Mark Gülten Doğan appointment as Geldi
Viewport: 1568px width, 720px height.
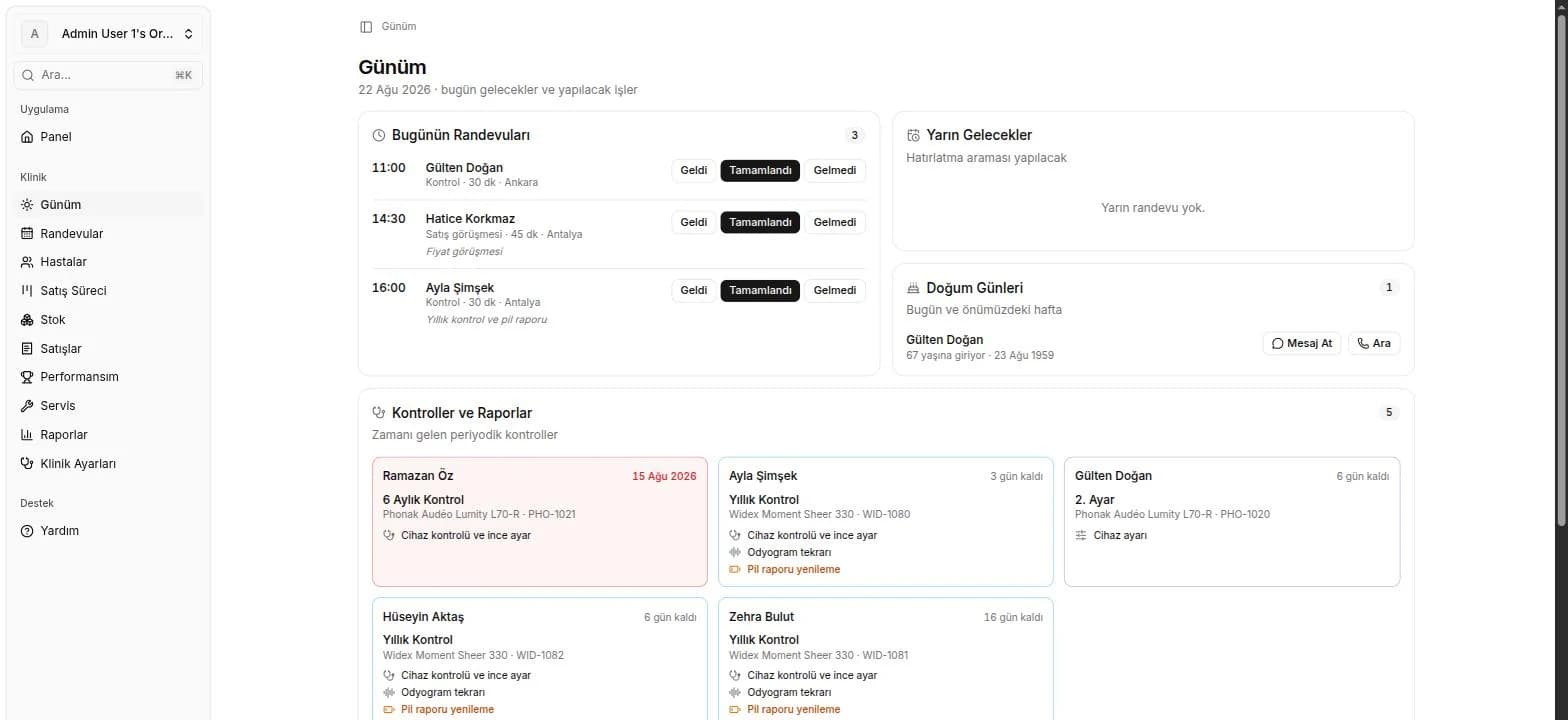coord(694,171)
